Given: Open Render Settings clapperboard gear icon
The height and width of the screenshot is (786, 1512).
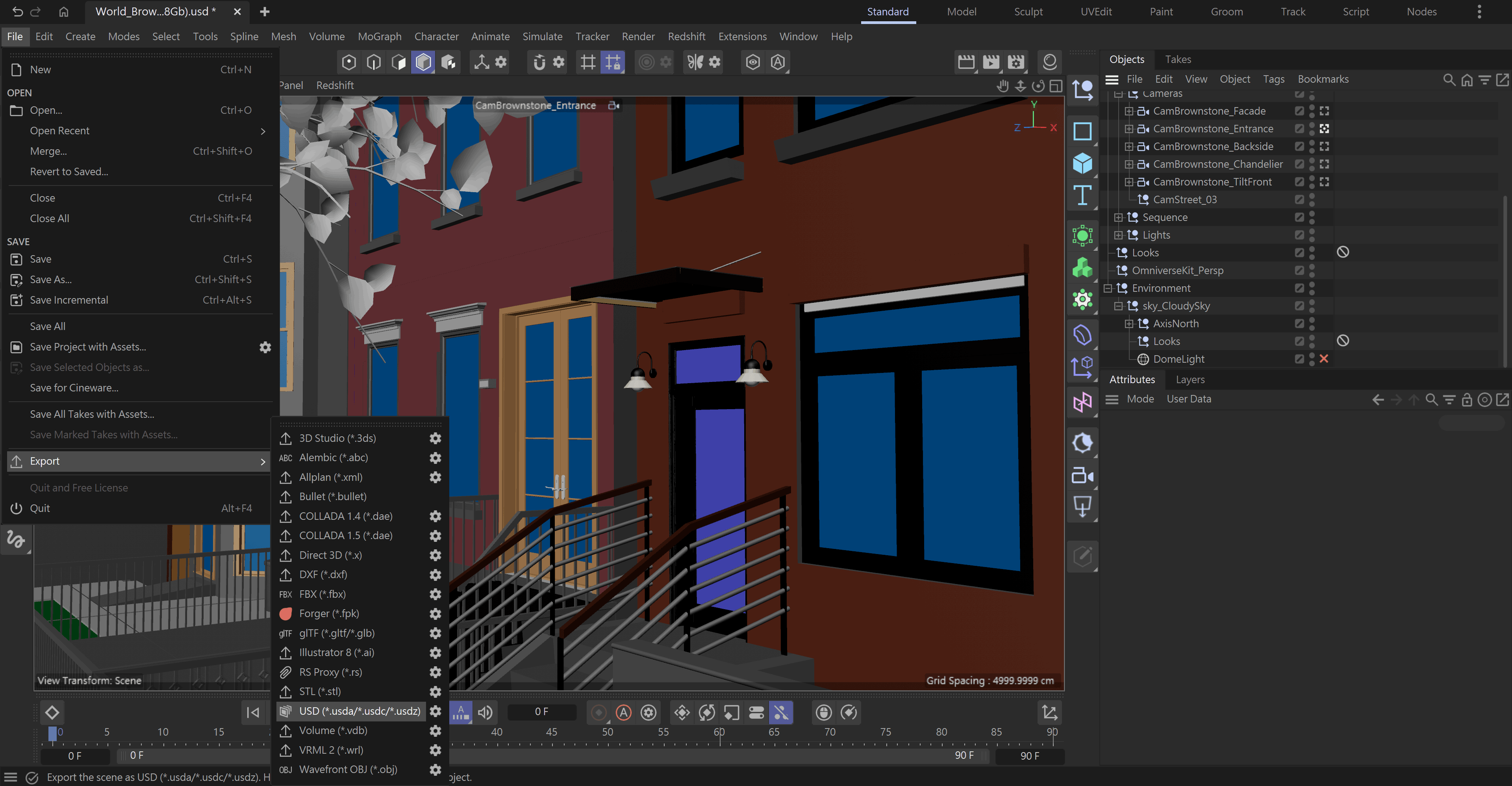Looking at the screenshot, I should (1016, 62).
